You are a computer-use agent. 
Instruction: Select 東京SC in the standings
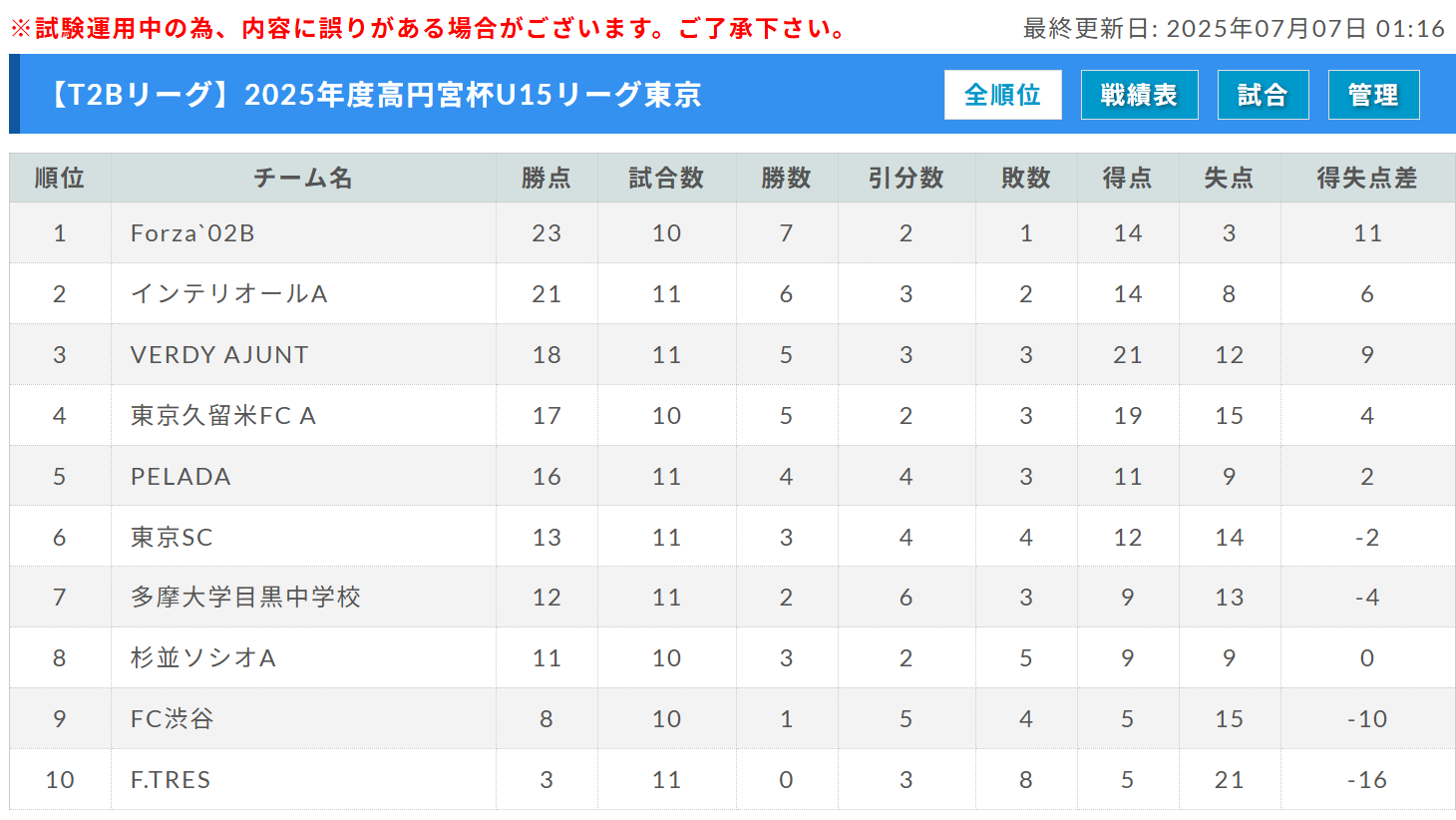click(172, 538)
